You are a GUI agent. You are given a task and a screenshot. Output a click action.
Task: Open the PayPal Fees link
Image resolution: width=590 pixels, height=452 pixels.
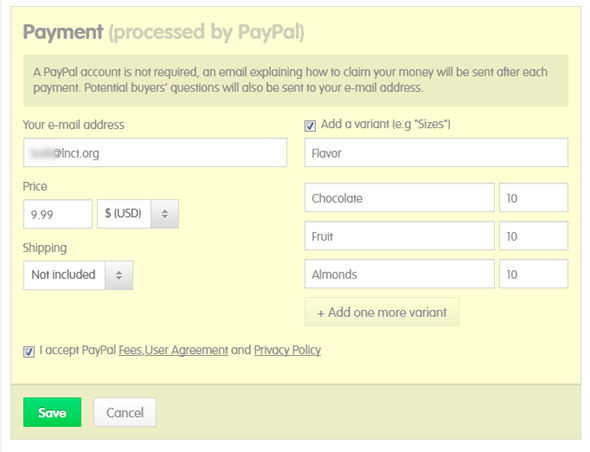click(131, 350)
